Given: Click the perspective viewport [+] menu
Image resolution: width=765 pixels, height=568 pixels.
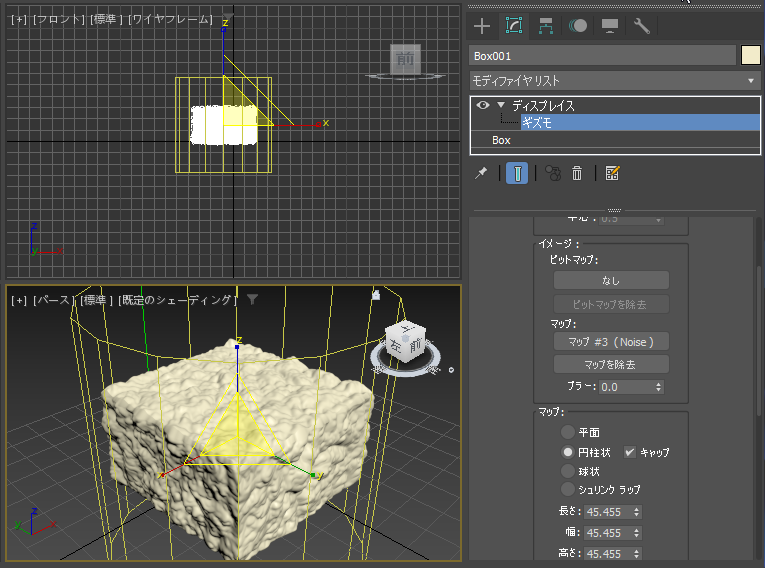Looking at the screenshot, I should (19, 300).
